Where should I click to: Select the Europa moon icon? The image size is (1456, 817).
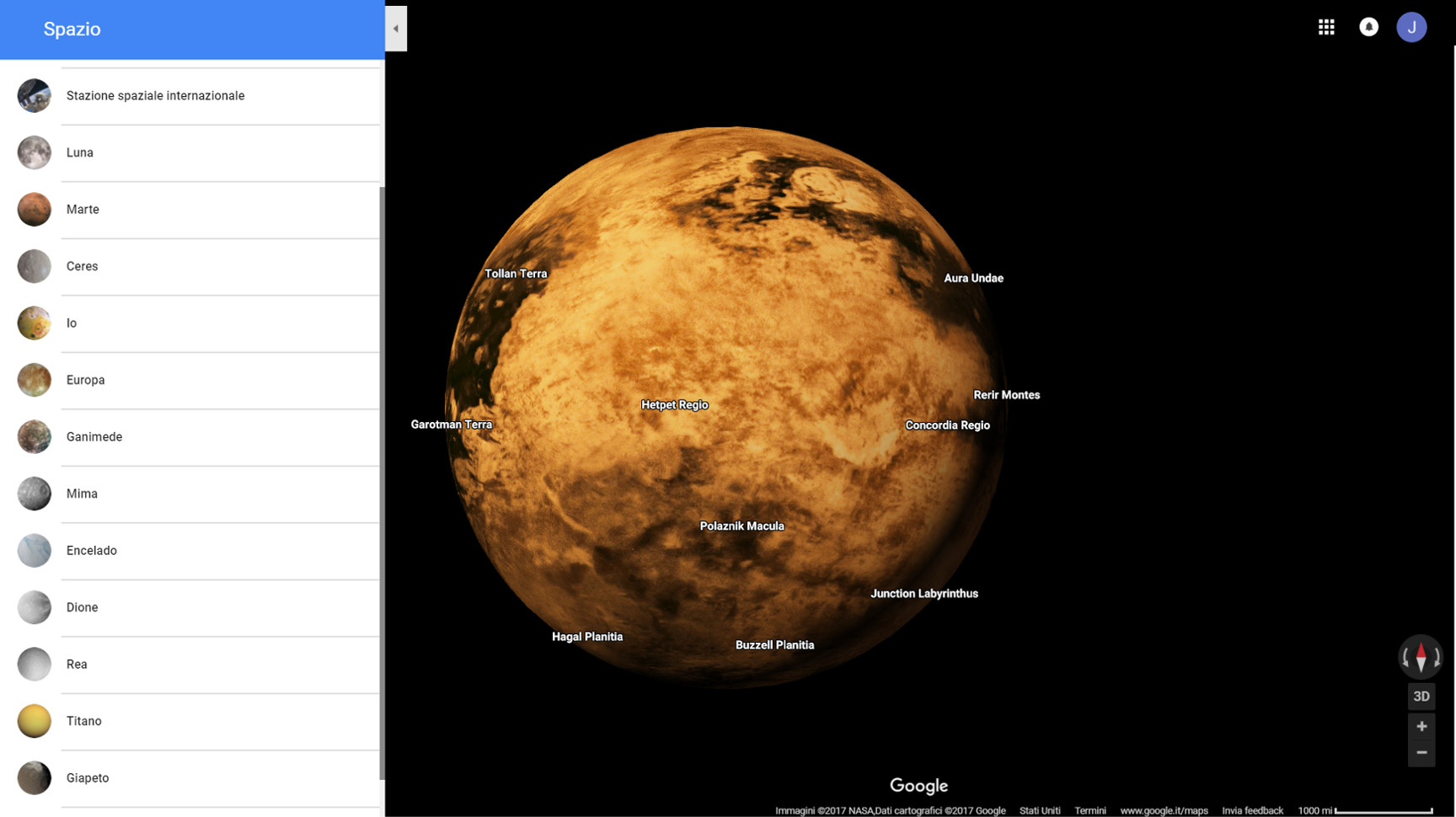pos(34,380)
